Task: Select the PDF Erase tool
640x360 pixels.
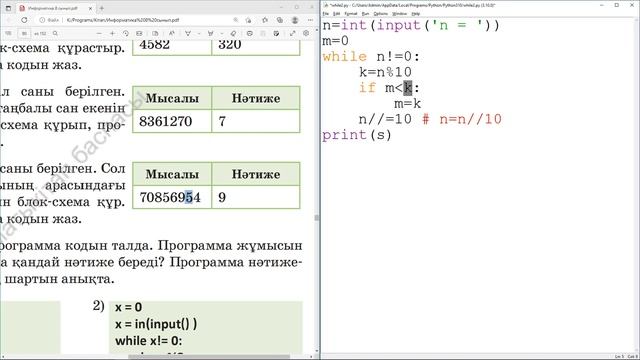Action: [x=233, y=33]
